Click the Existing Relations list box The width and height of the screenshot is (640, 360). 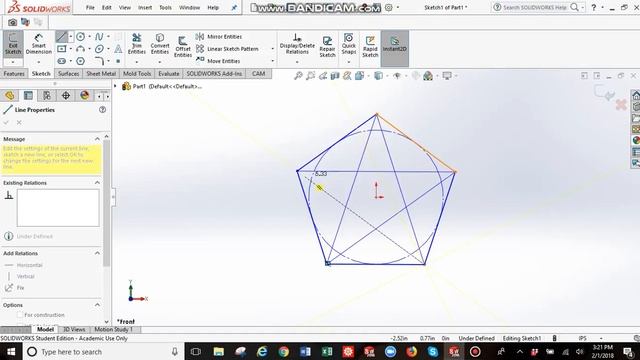[x=58, y=208]
